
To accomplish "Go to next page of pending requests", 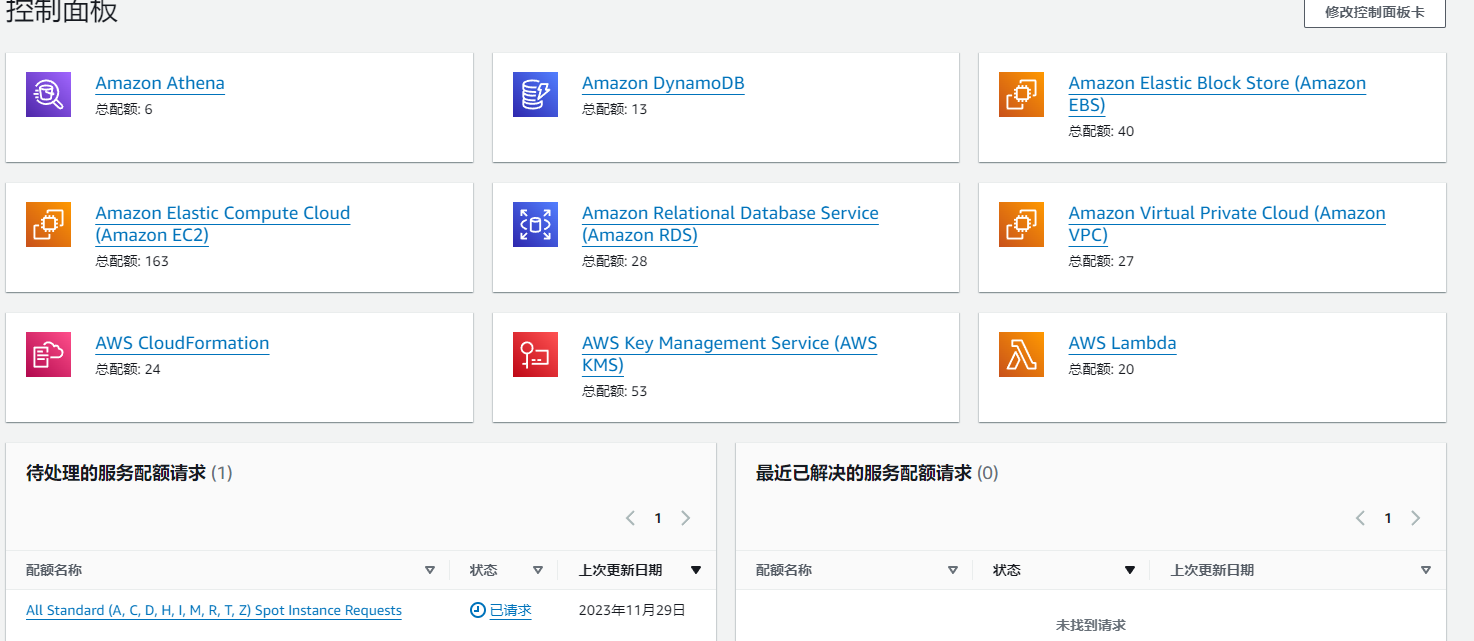I will [686, 518].
